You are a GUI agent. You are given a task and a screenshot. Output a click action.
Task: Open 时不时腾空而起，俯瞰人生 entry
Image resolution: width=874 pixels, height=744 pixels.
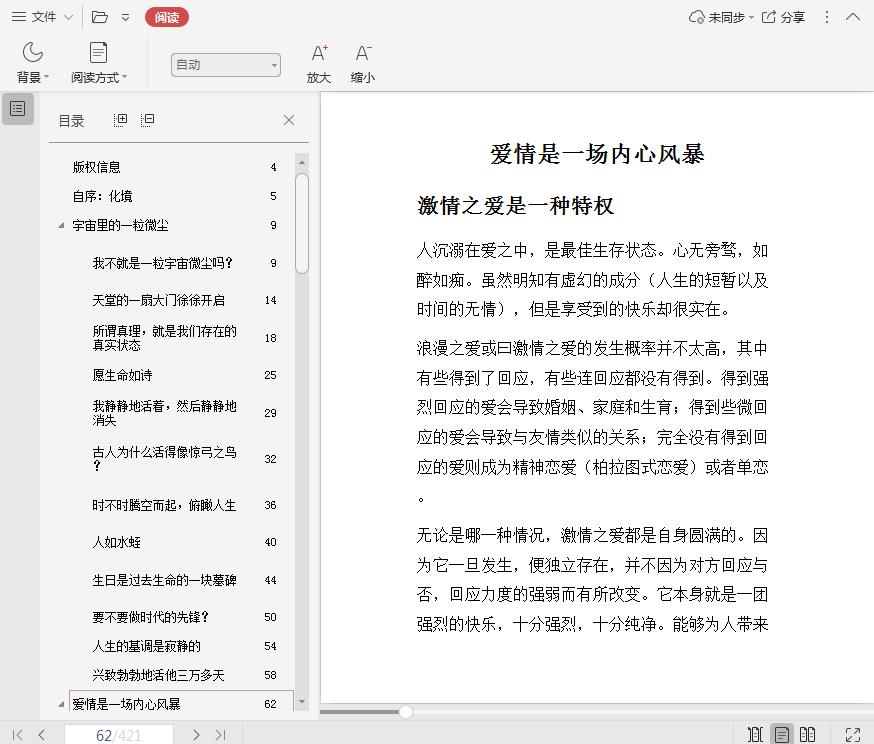(x=164, y=505)
